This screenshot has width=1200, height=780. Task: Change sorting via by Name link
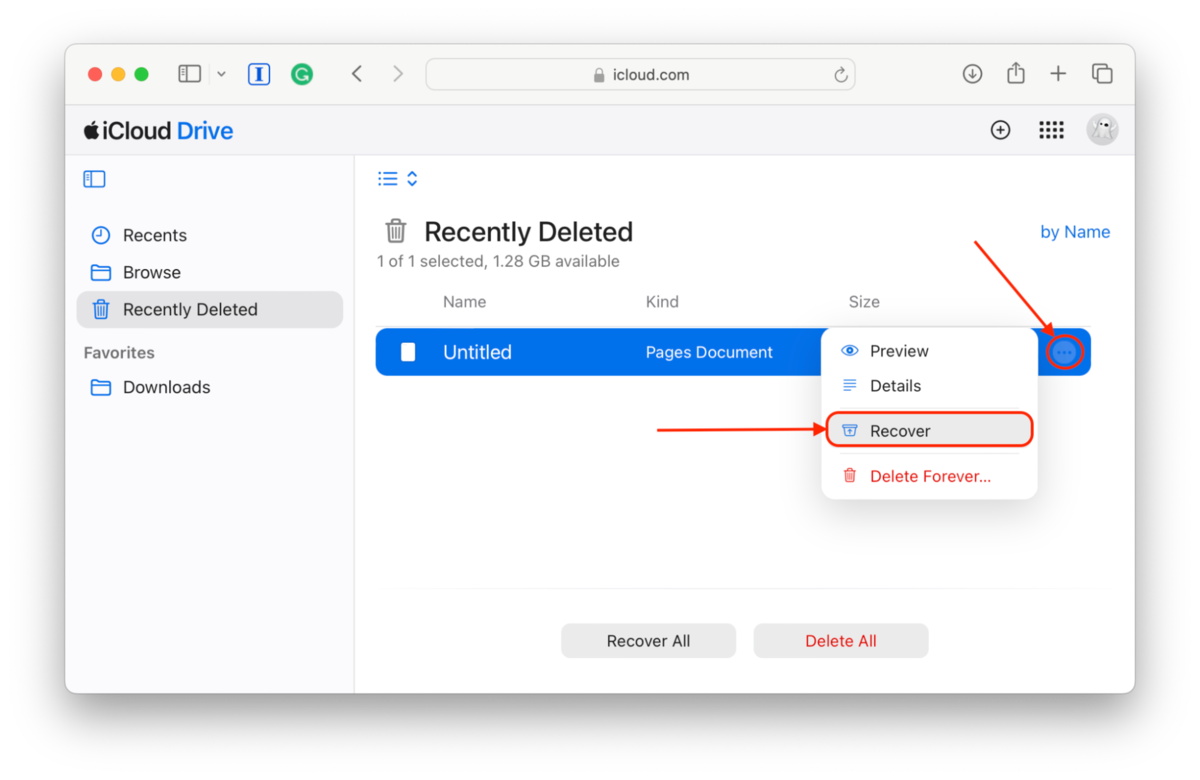click(1075, 232)
